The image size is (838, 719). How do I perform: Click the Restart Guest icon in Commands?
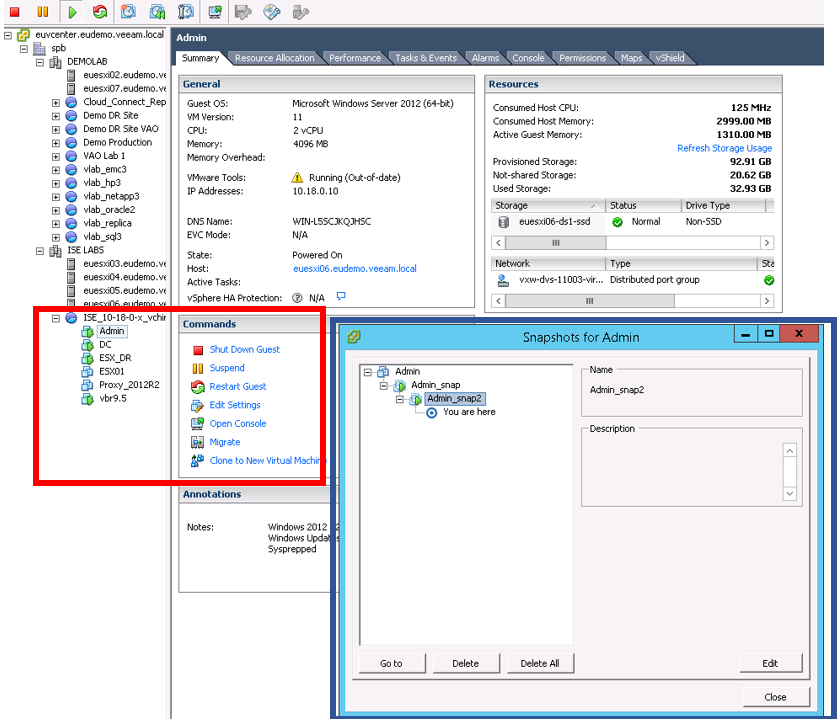point(198,386)
